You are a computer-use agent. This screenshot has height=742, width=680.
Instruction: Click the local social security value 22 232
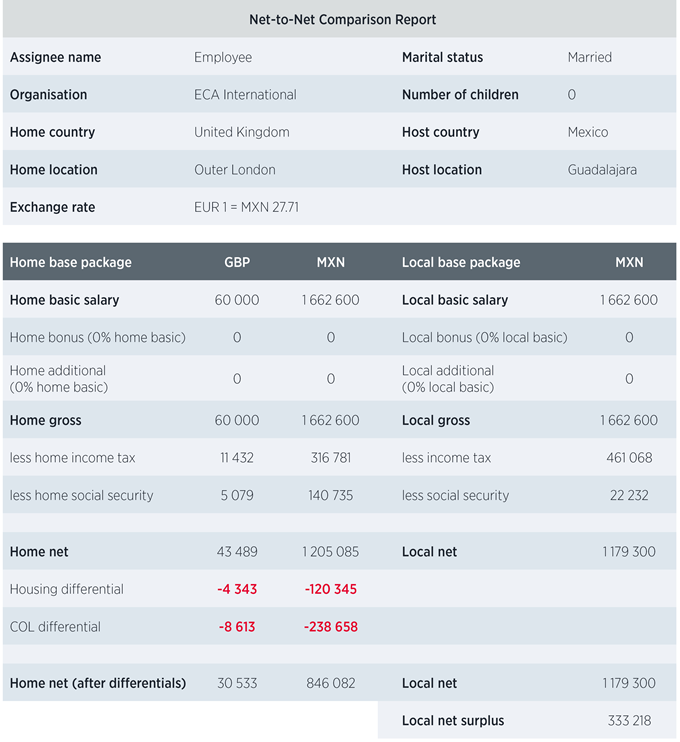[x=629, y=495]
